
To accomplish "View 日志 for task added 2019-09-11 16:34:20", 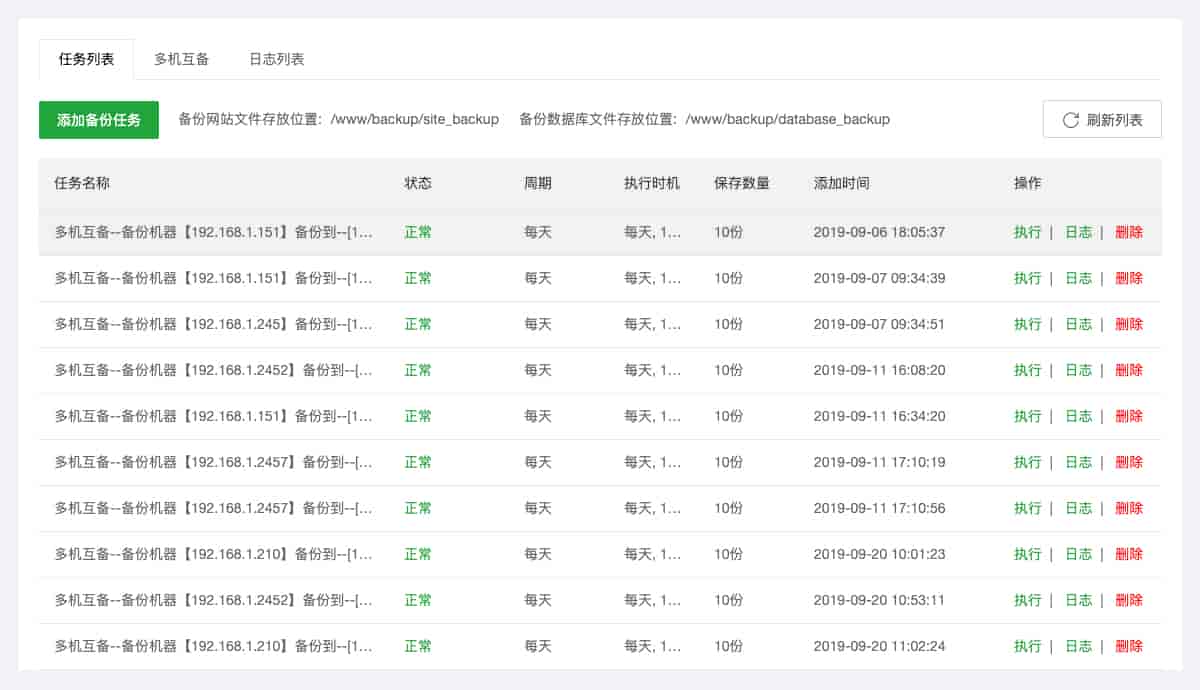I will coord(1078,416).
